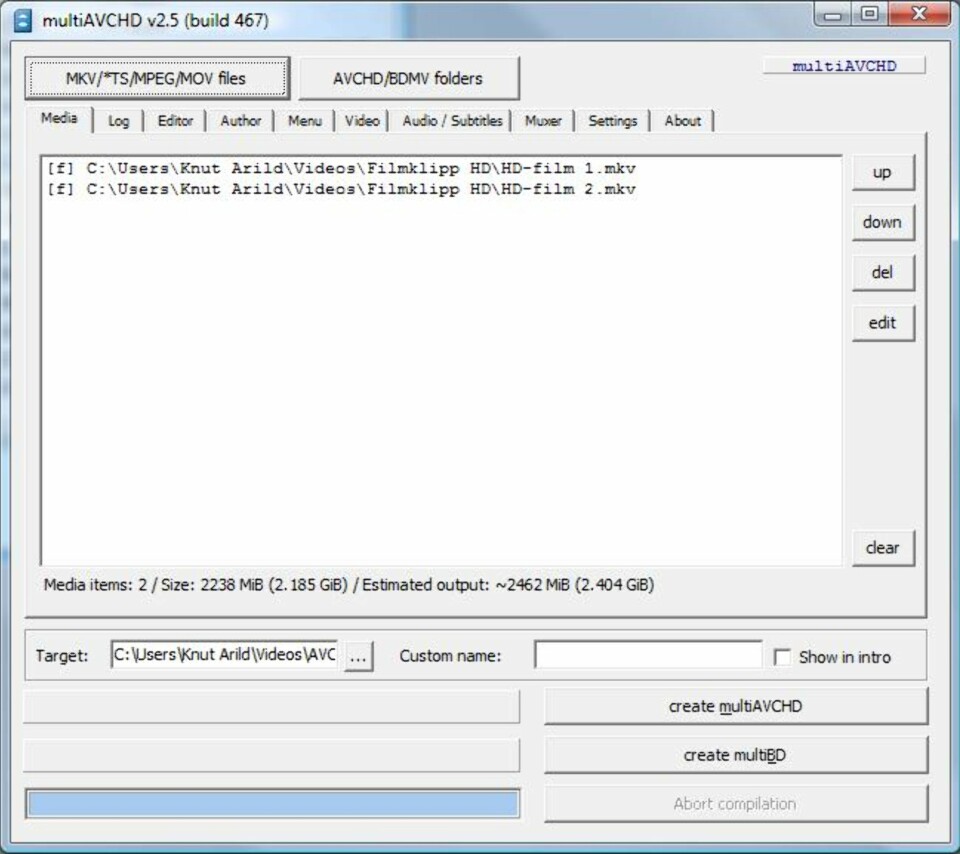
Task: Select the Menu tab
Action: (x=305, y=121)
